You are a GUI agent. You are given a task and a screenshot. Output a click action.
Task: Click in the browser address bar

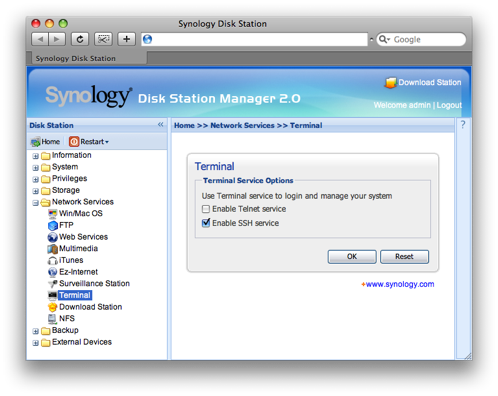coord(254,39)
